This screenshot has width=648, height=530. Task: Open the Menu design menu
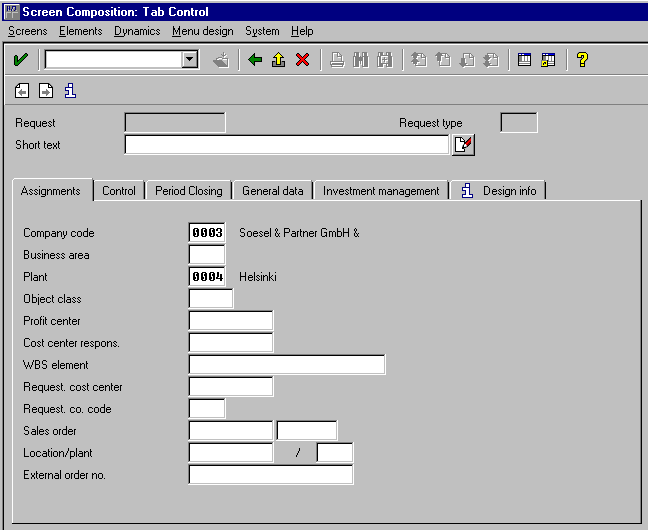coord(202,31)
